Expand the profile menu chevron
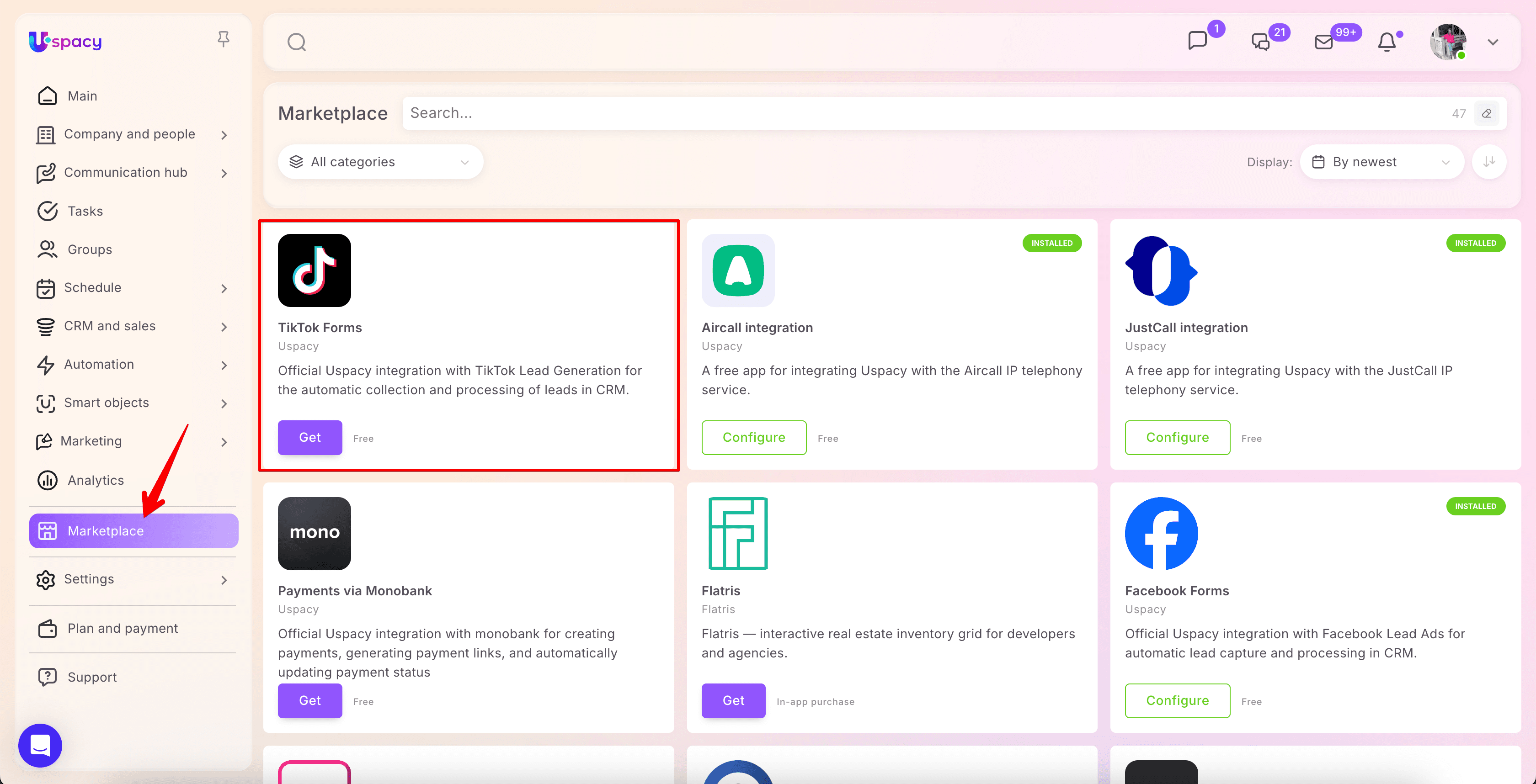Viewport: 1536px width, 784px height. click(1493, 42)
